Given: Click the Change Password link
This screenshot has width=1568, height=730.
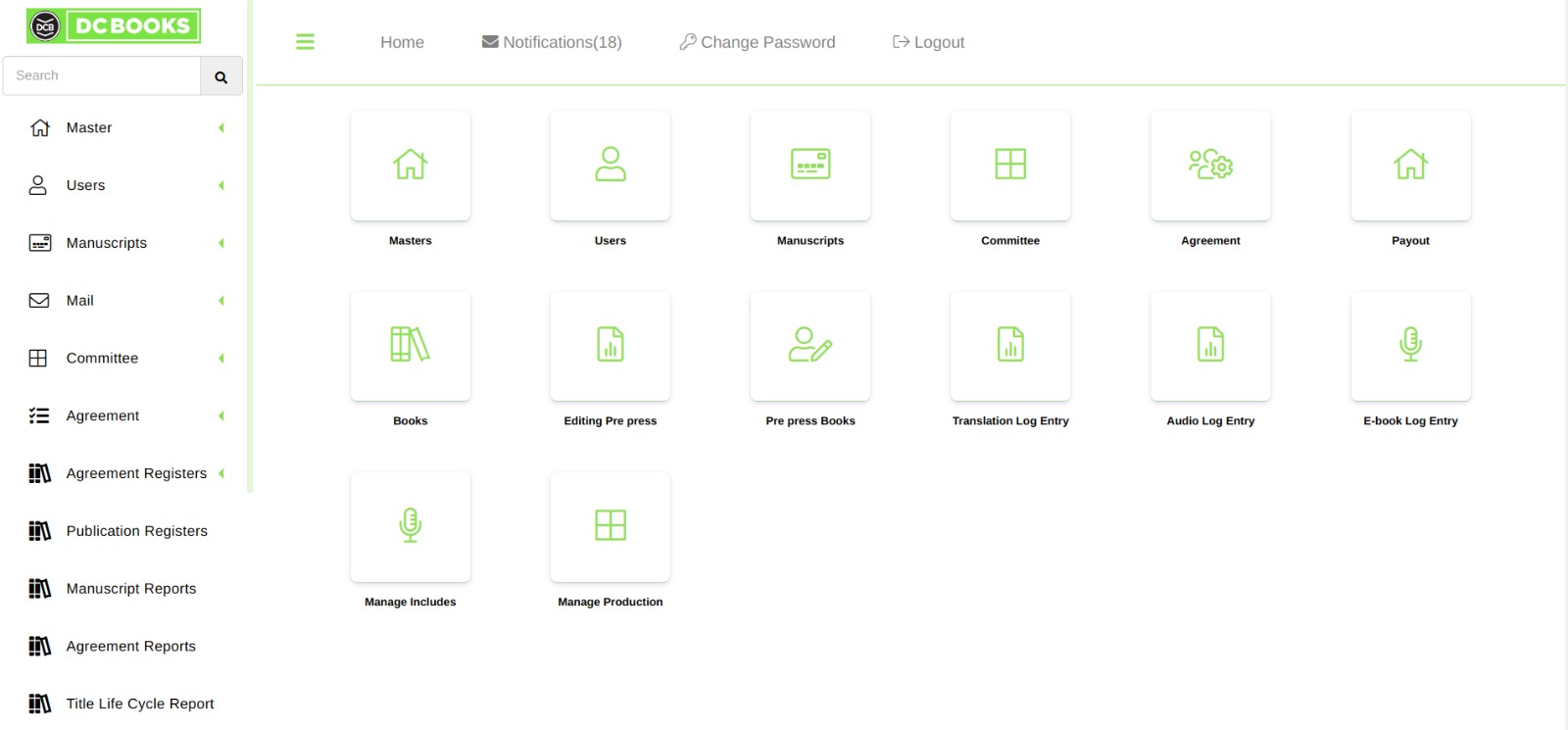Looking at the screenshot, I should click(x=758, y=42).
